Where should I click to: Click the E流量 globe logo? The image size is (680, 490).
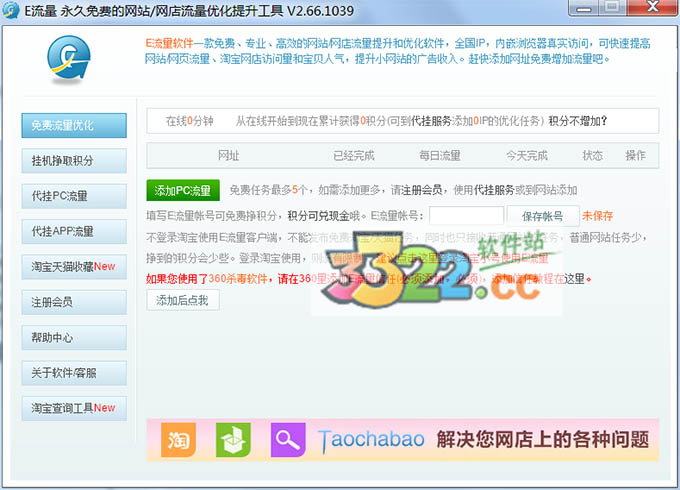tap(69, 63)
